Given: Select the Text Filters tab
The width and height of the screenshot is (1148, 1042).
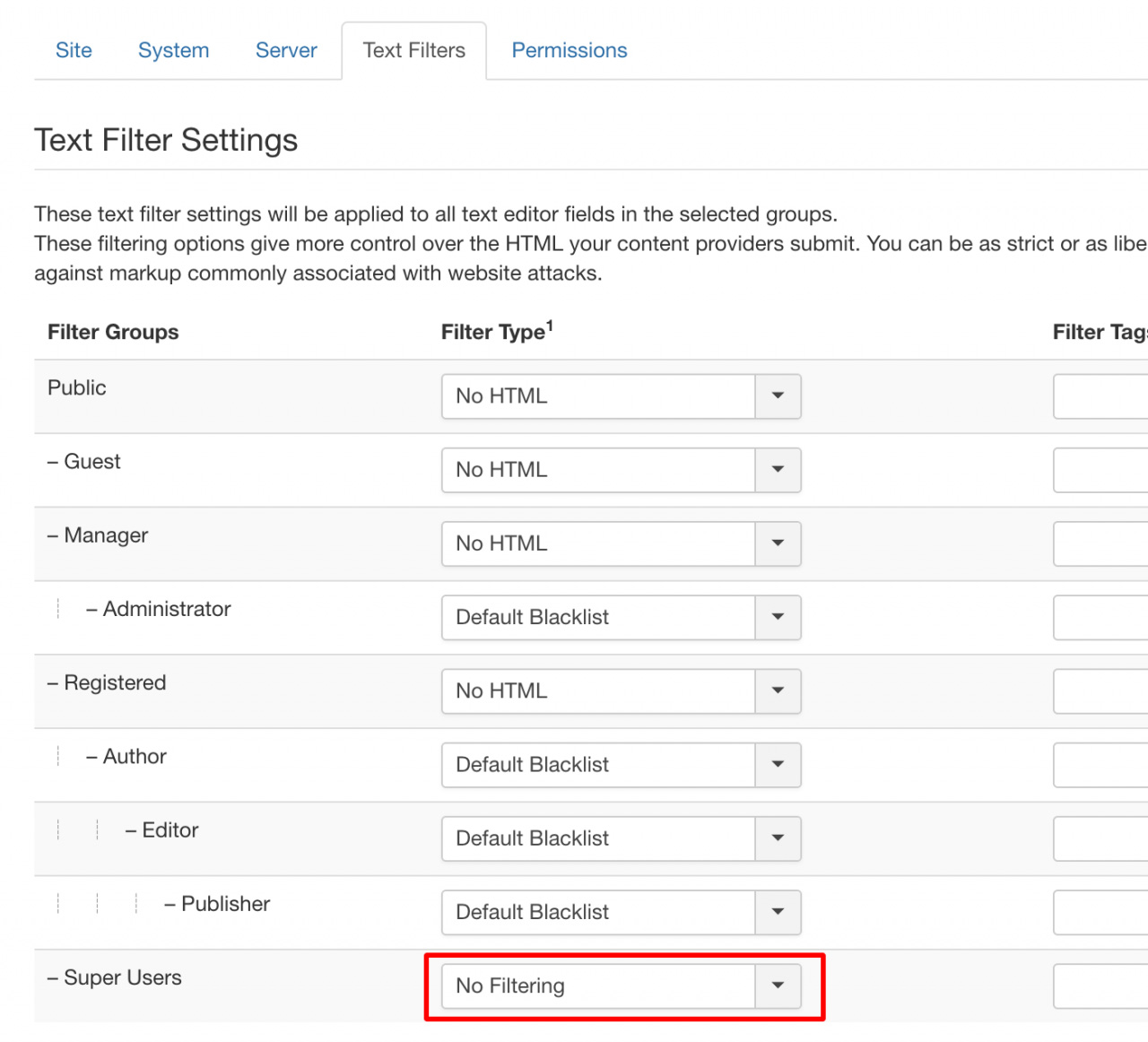Looking at the screenshot, I should [x=413, y=50].
